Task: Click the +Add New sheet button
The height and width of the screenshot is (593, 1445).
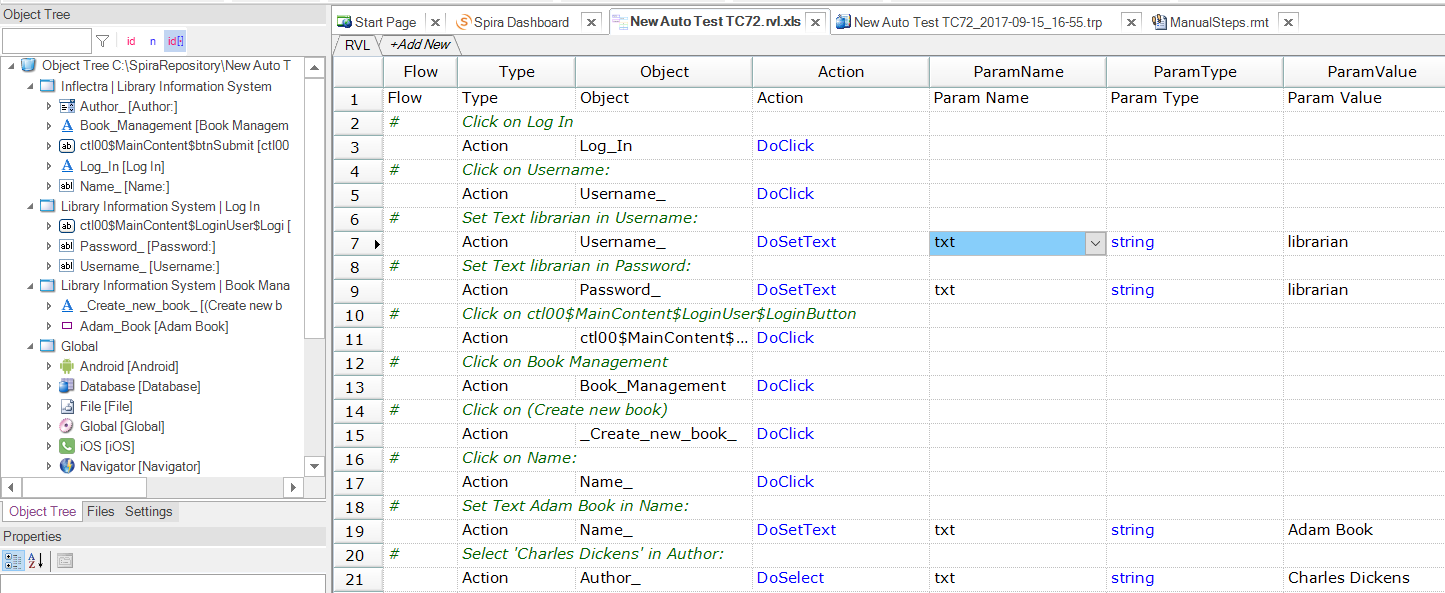Action: tap(420, 45)
